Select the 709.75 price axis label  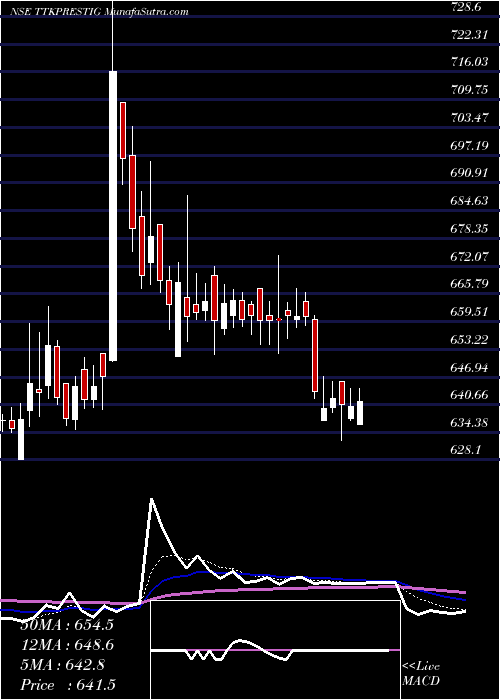click(x=470, y=90)
